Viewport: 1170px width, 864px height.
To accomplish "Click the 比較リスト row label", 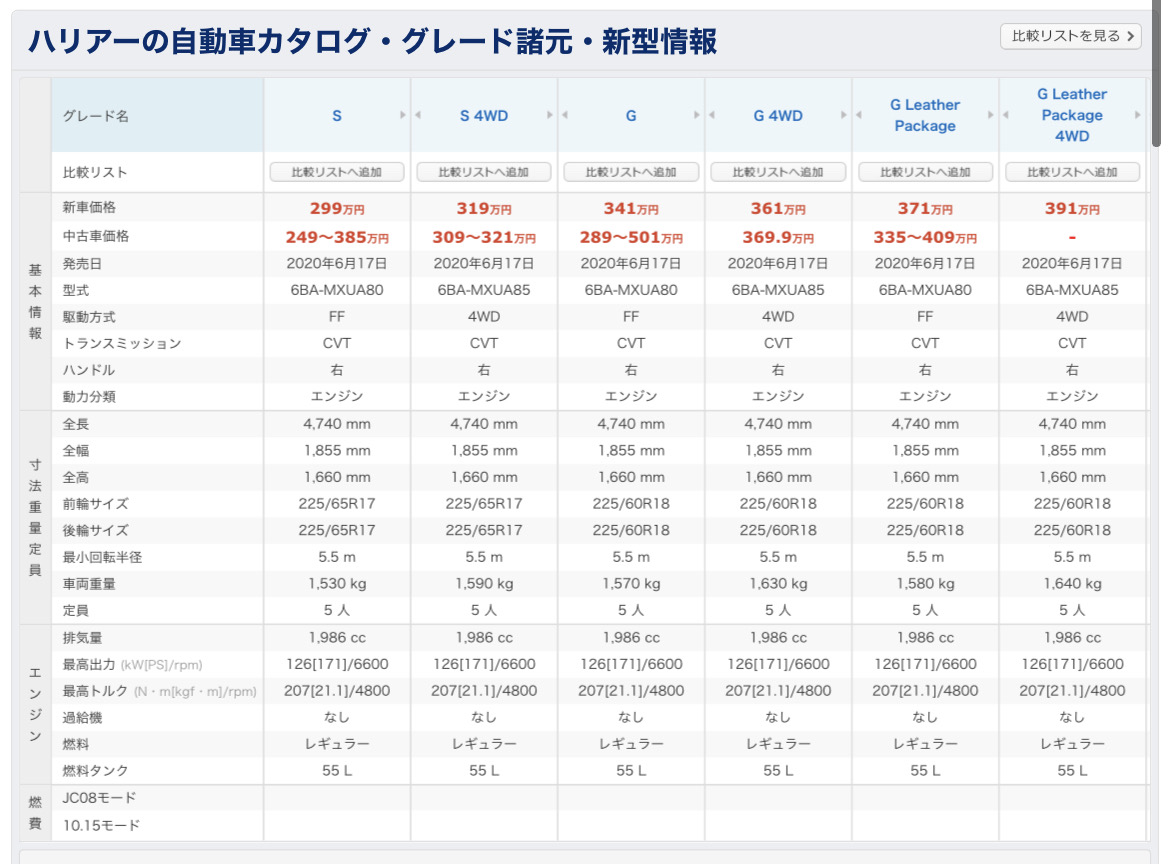I will pos(95,172).
